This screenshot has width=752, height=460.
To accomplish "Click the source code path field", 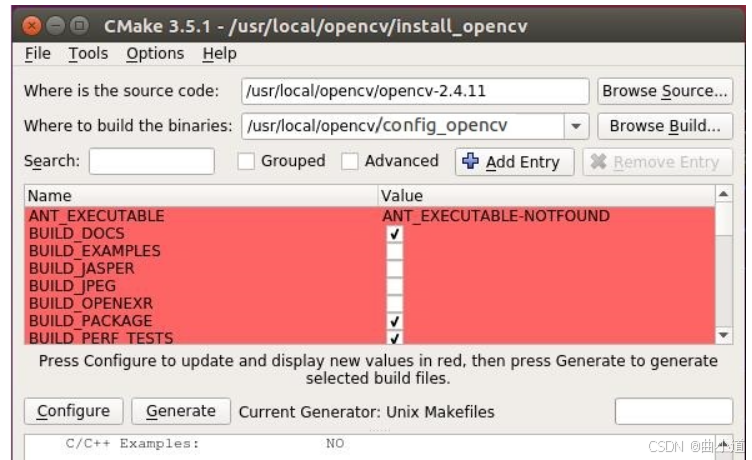I will pyautogui.click(x=415, y=91).
